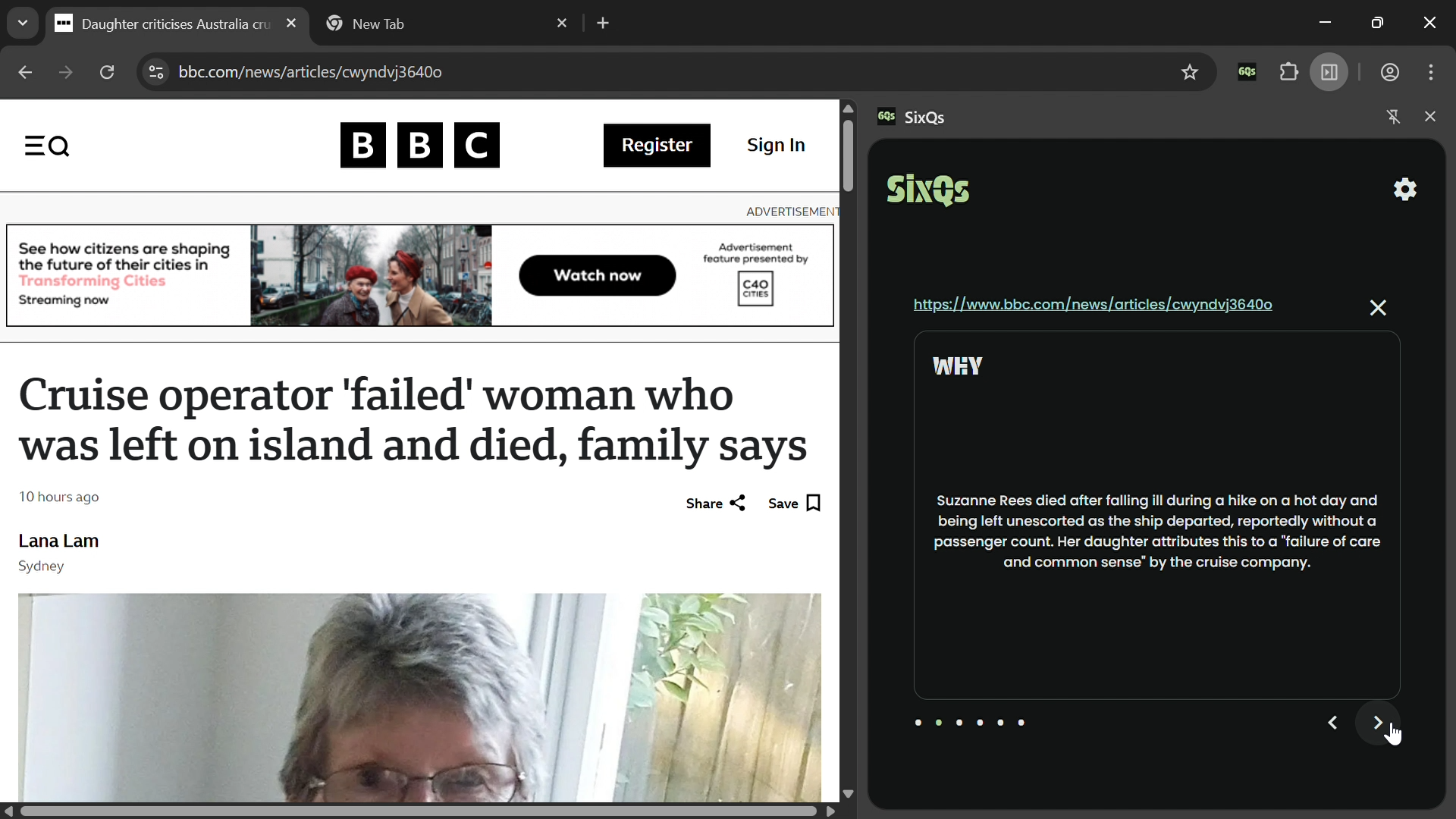
Task: Go to next SixQs question card
Action: [1378, 723]
